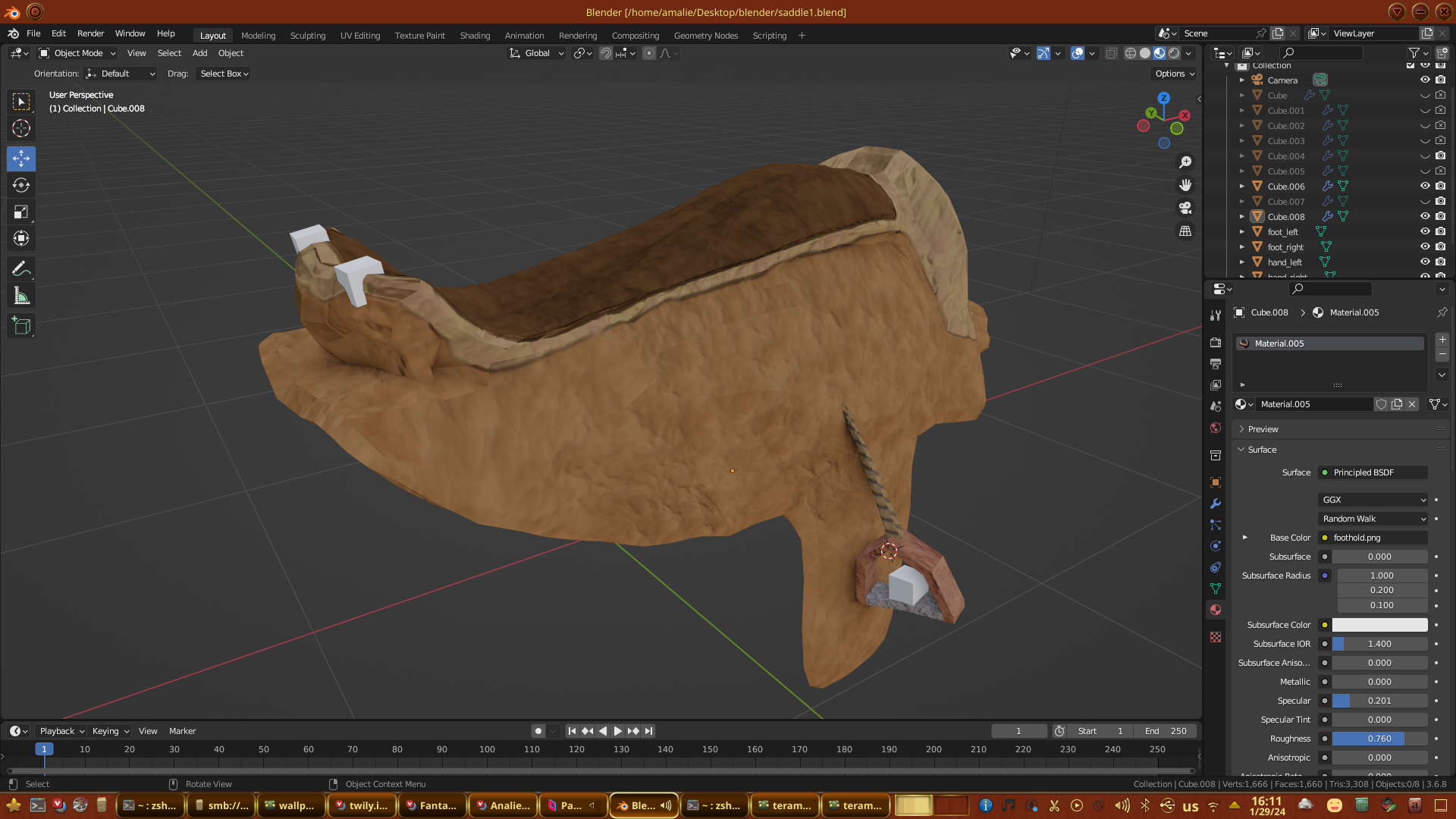Select the Scale tool
The width and height of the screenshot is (1456, 819).
(21, 212)
